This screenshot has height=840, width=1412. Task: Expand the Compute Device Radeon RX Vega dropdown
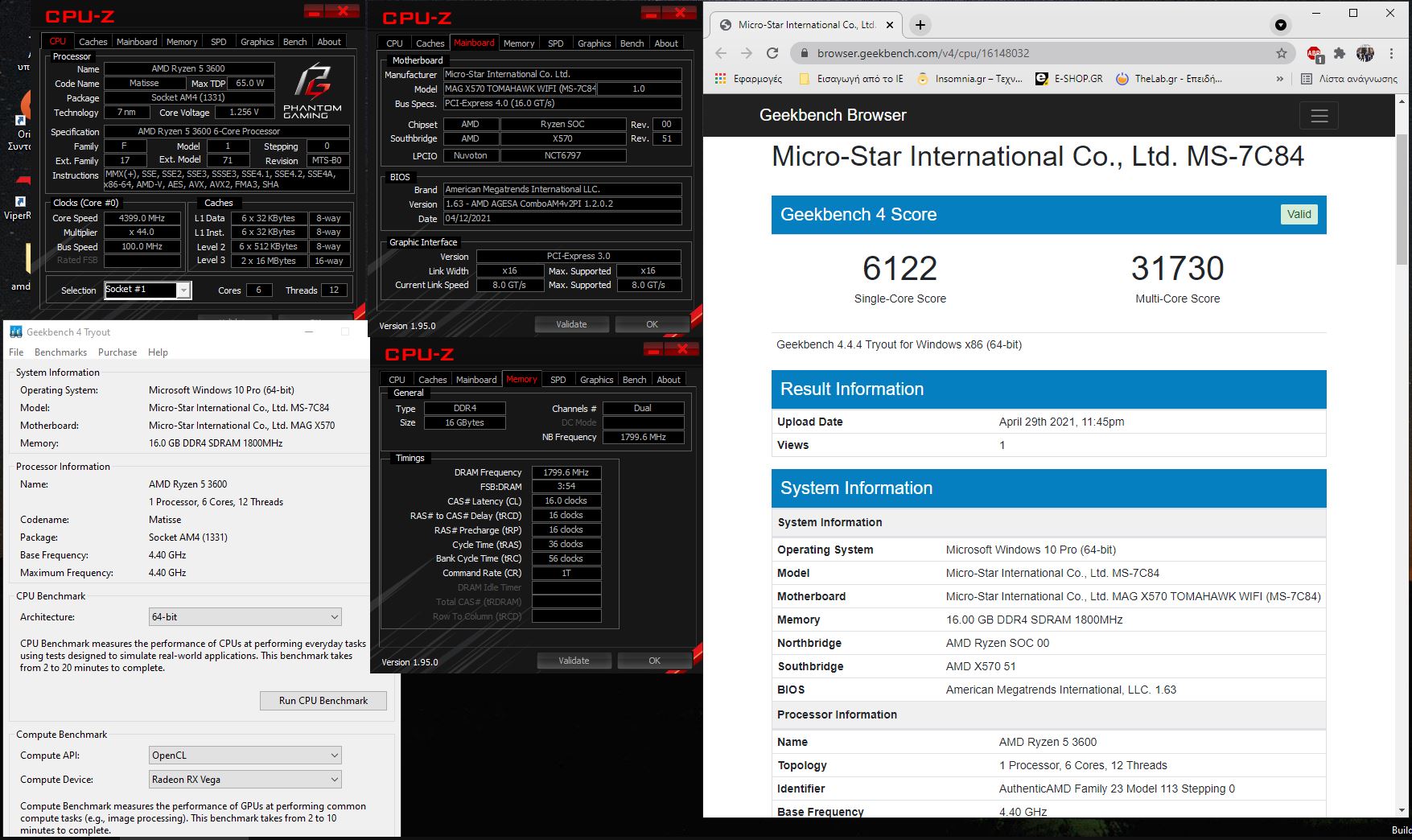[x=245, y=780]
